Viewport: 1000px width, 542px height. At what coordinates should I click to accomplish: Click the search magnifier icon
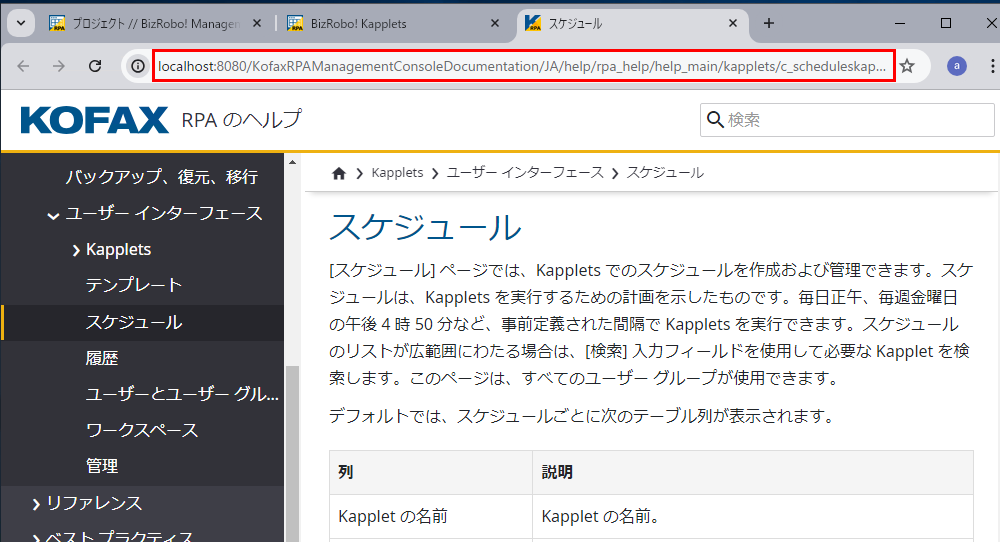pyautogui.click(x=715, y=120)
